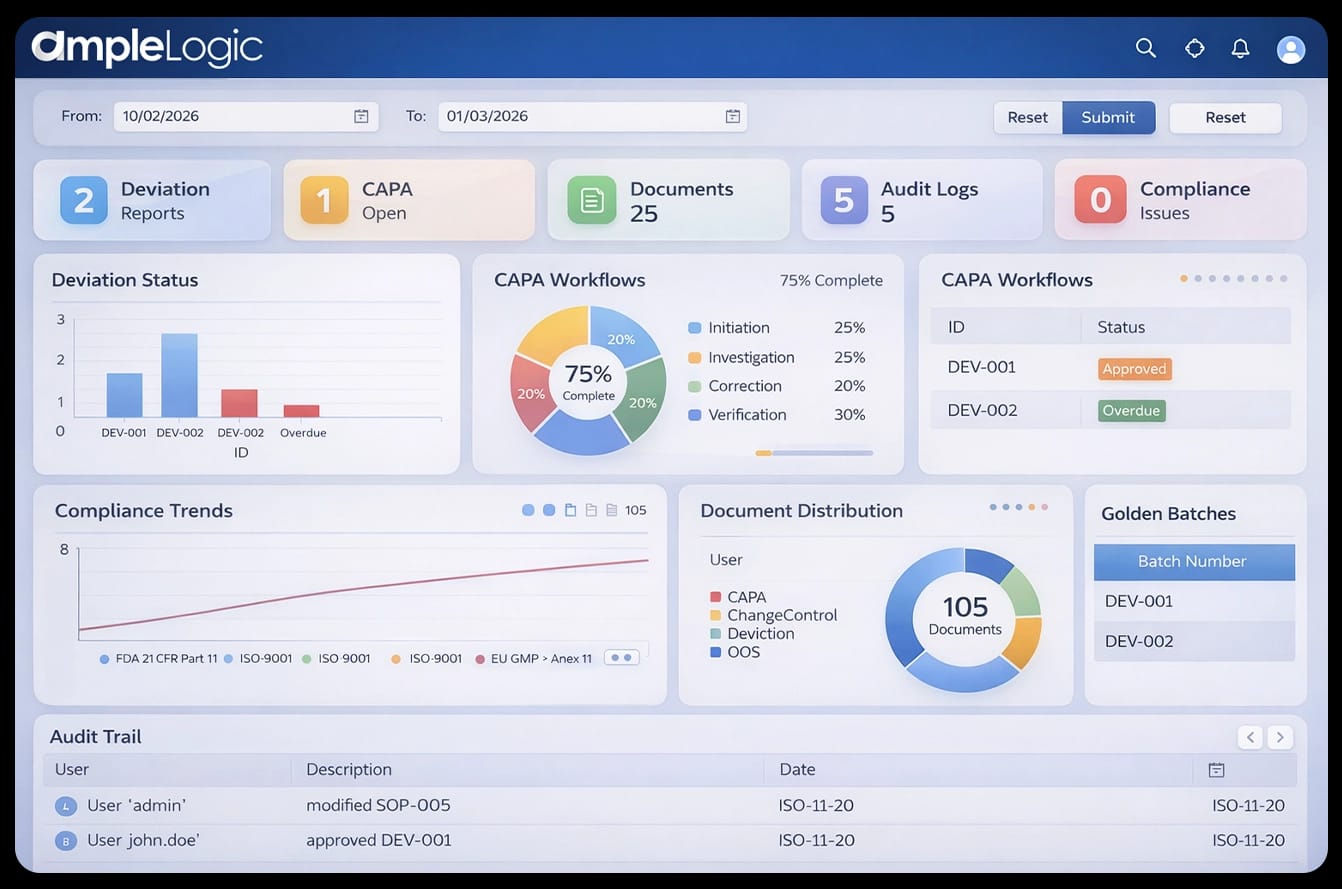Click the From date field 10/02/2026
Image resolution: width=1342 pixels, height=889 pixels.
(x=246, y=116)
